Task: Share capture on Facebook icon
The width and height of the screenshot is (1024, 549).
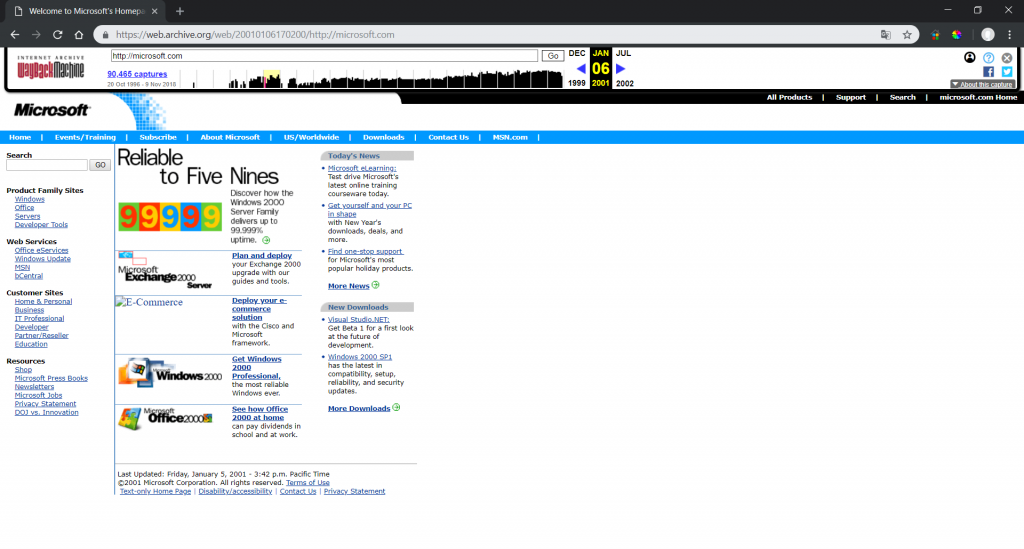Action: click(989, 72)
